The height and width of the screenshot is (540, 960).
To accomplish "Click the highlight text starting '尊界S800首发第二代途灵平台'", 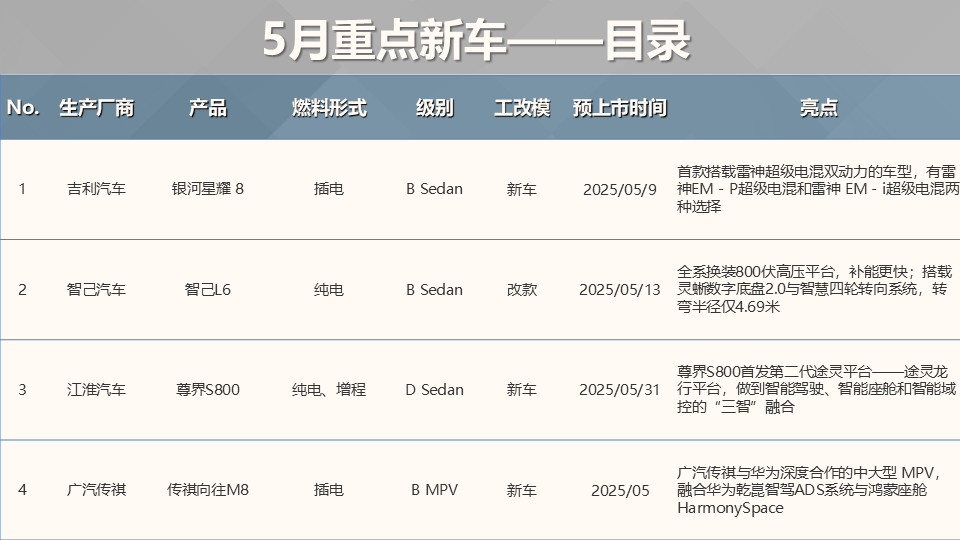I will pos(817,389).
